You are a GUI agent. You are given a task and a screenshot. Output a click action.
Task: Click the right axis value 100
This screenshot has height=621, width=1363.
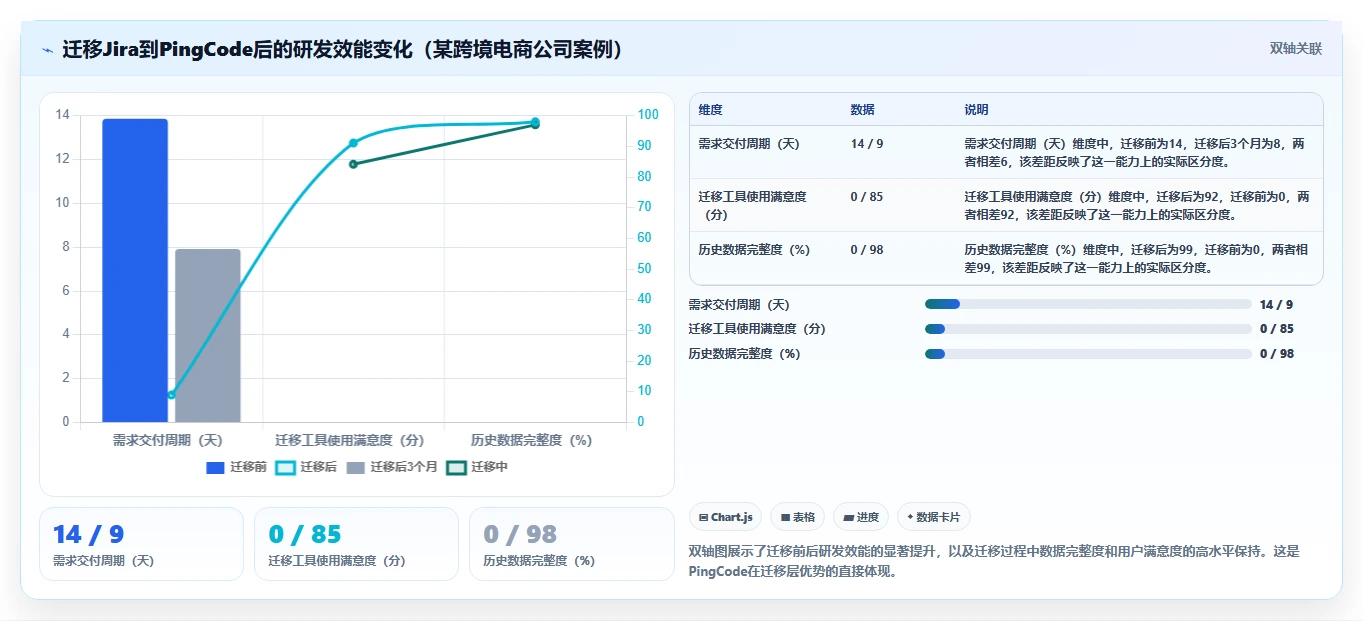coord(648,115)
